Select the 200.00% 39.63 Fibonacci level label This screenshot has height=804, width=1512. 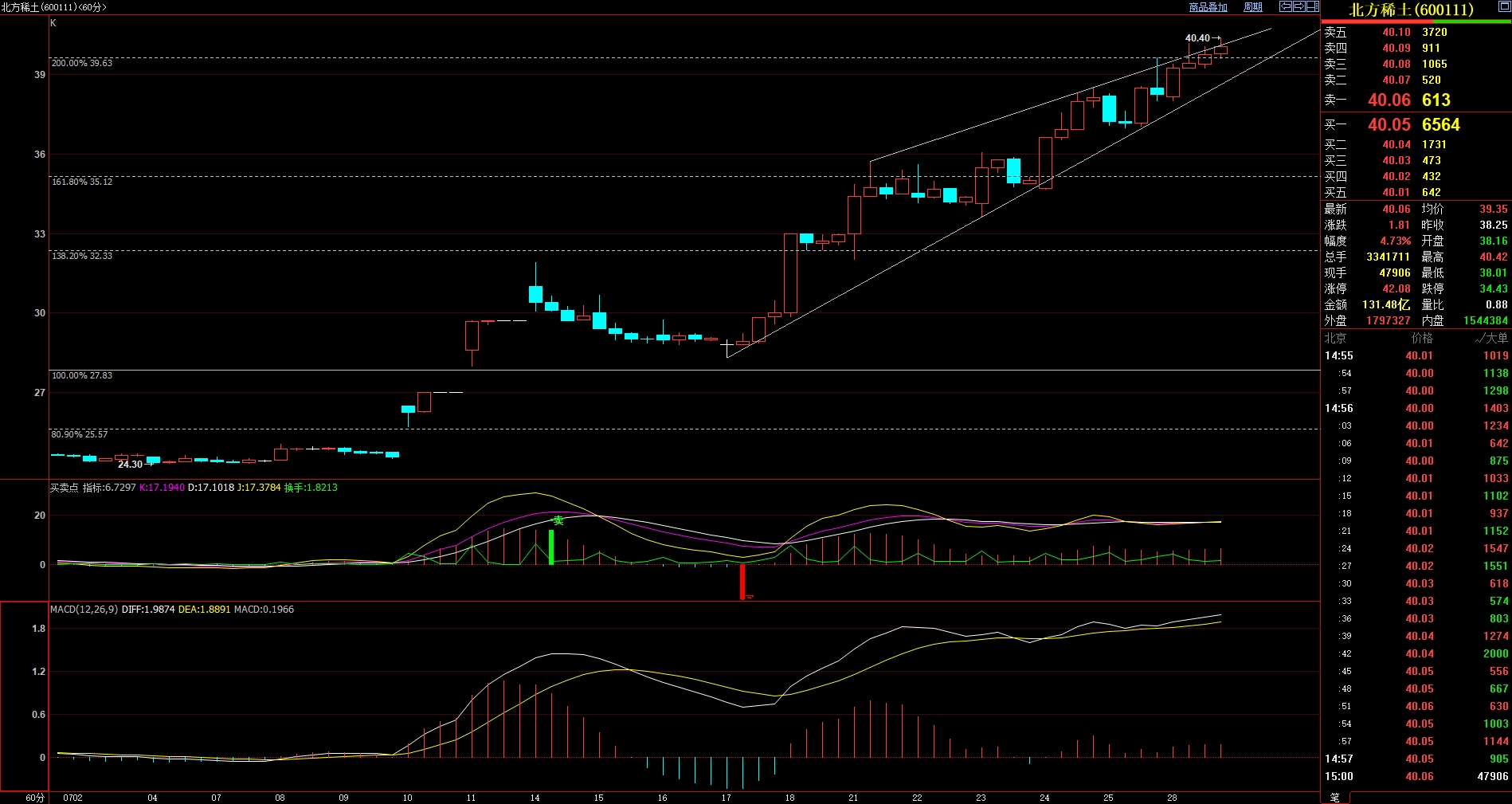pos(82,63)
